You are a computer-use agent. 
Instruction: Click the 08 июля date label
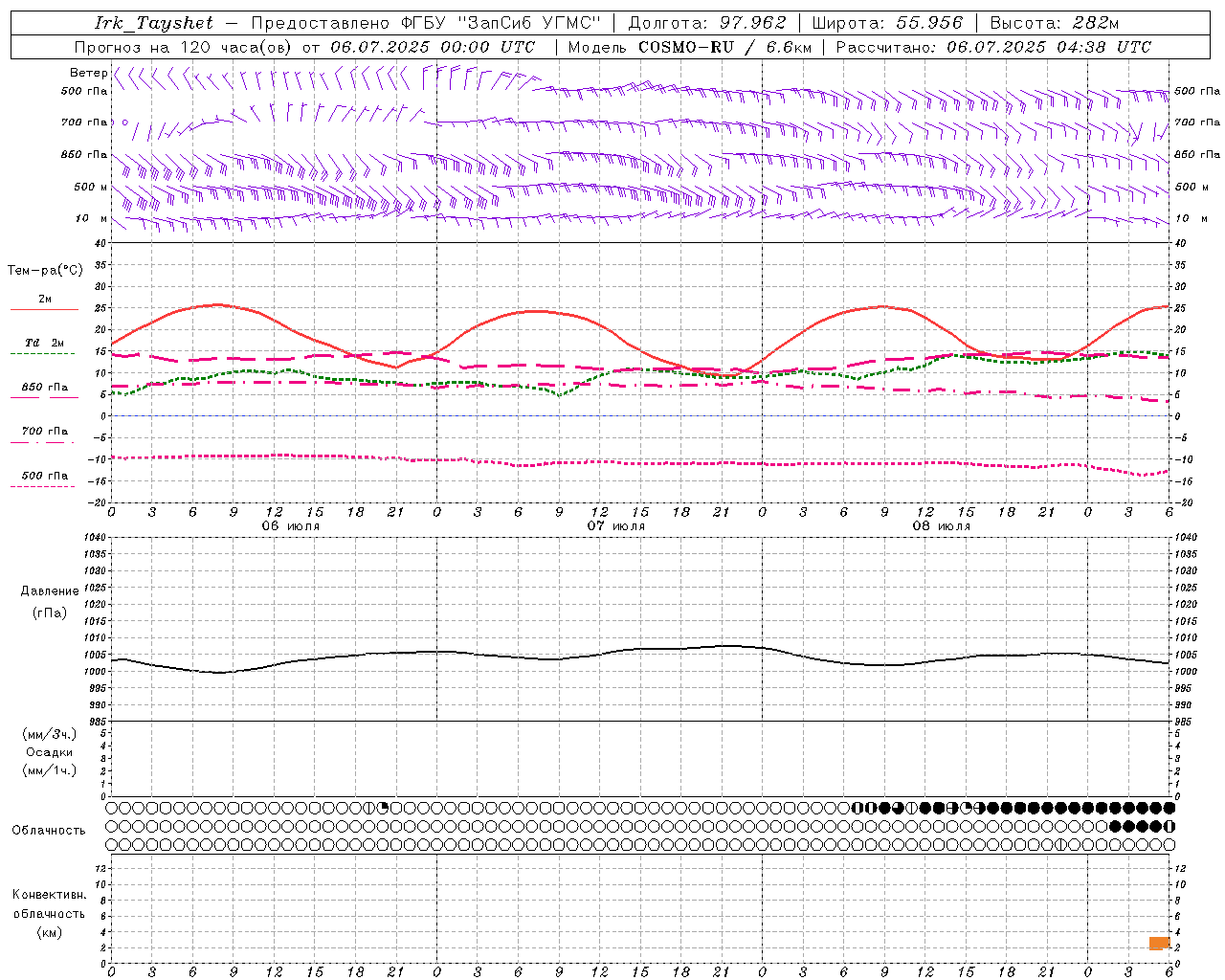tap(942, 526)
